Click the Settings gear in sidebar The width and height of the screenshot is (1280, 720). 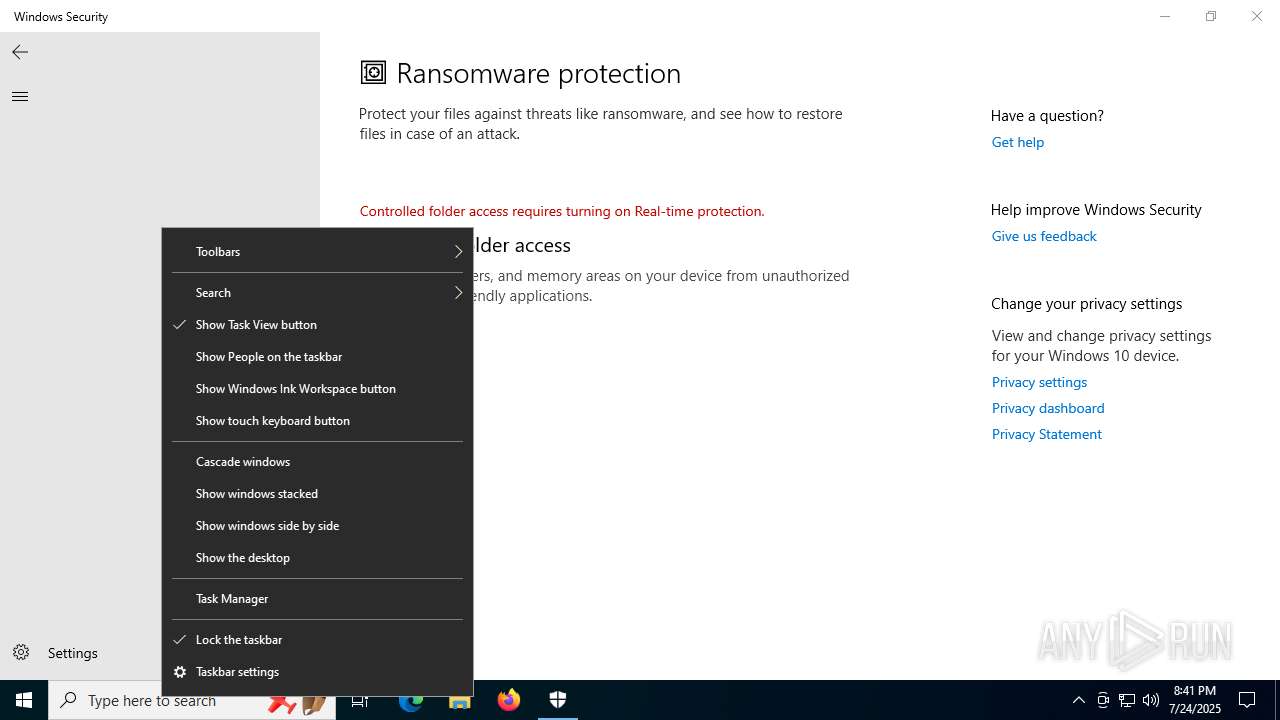pyautogui.click(x=21, y=653)
